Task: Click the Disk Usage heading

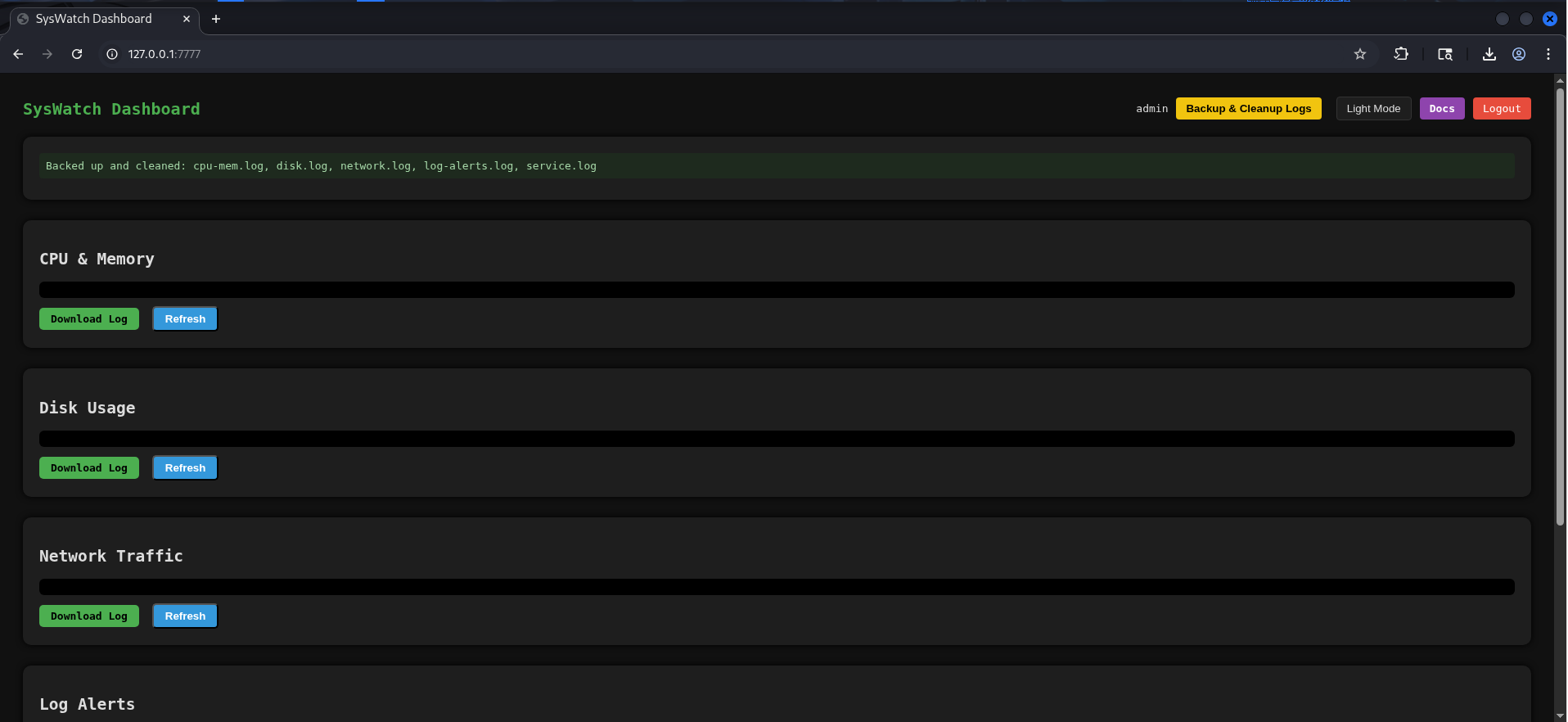Action: (88, 408)
